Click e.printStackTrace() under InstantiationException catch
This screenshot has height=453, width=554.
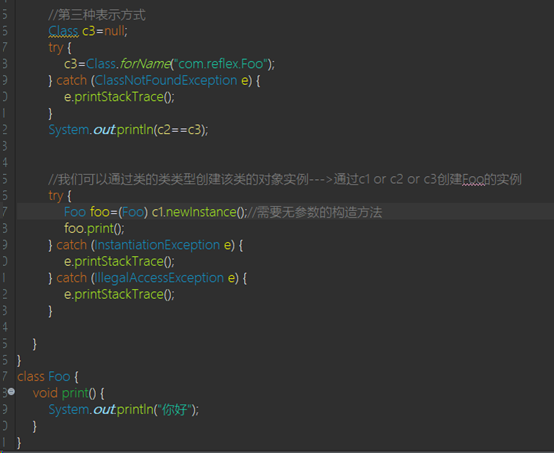pyautogui.click(x=119, y=261)
